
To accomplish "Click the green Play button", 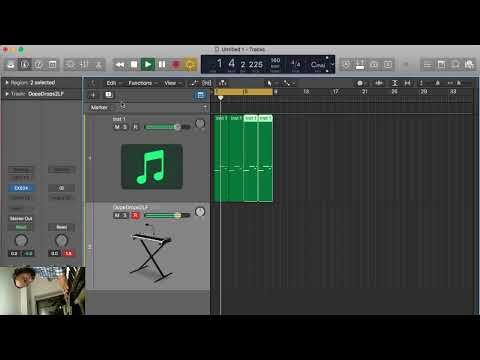I will (x=148, y=64).
